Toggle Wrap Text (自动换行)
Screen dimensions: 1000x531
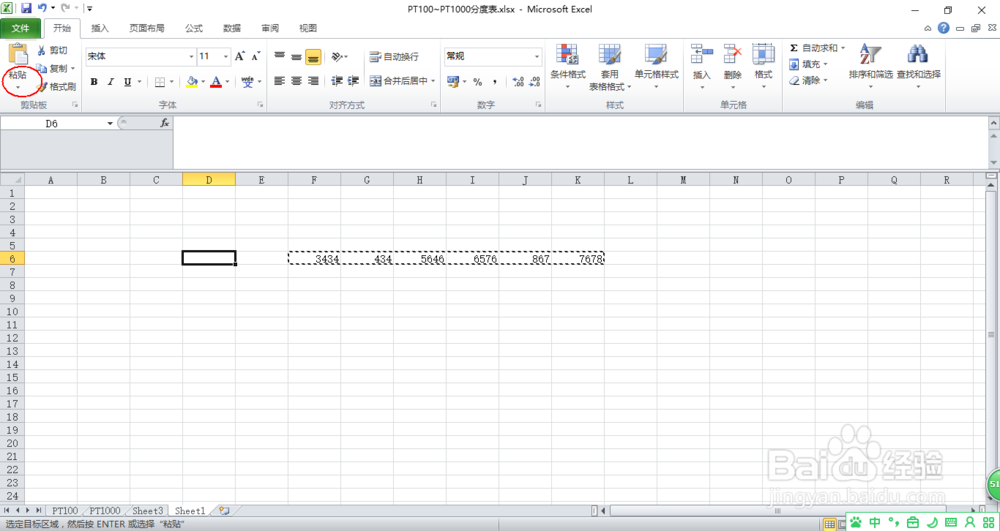pos(394,57)
